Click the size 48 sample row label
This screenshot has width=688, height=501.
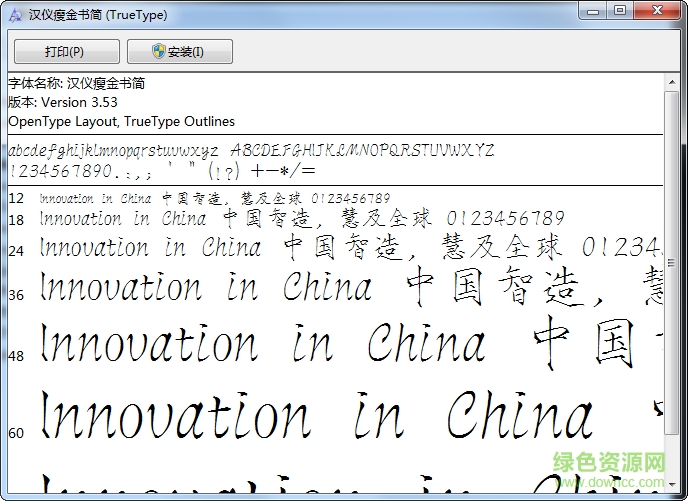[16, 356]
